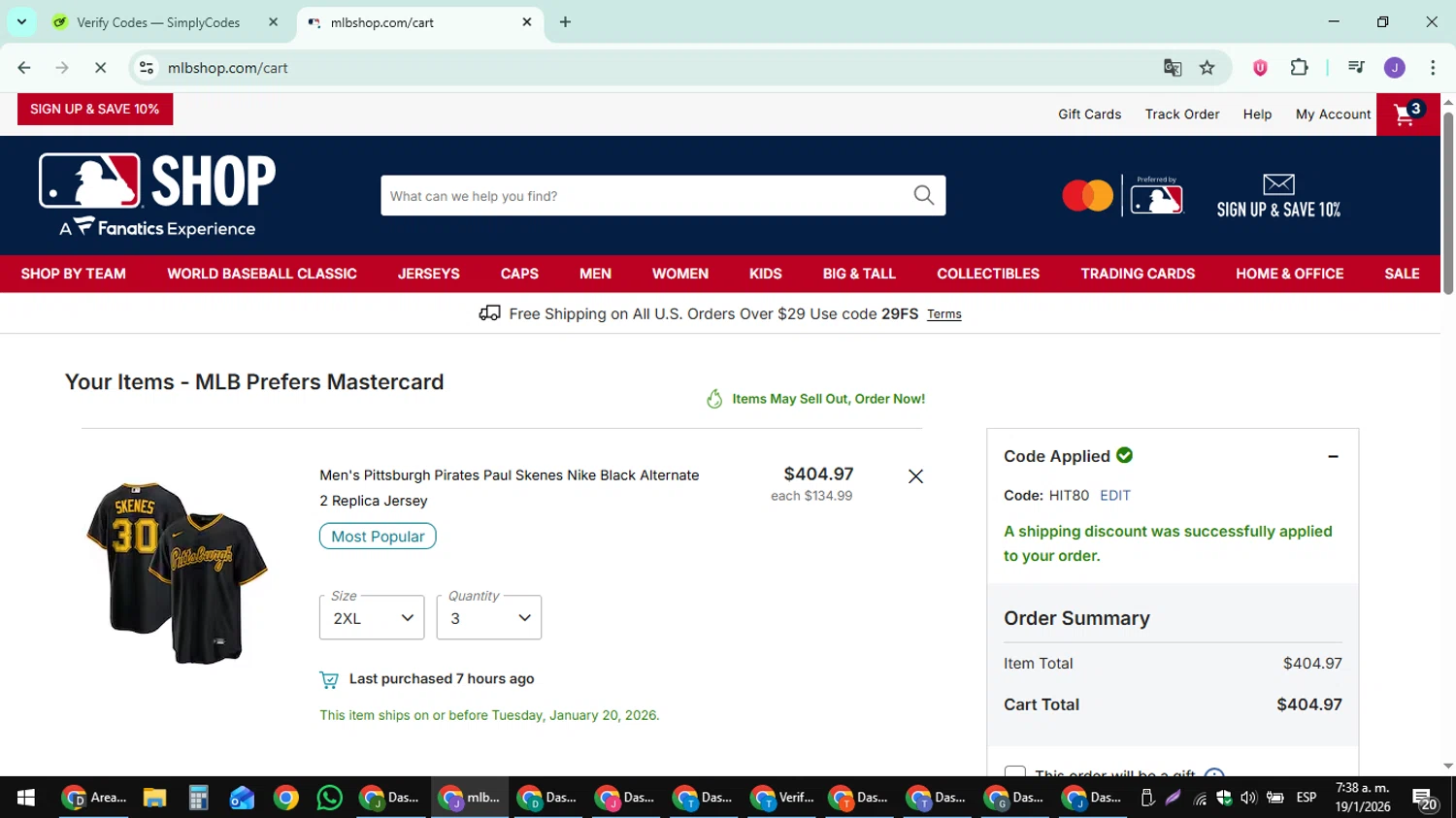Open the Quantity 3 dropdown
This screenshot has width=1456, height=818.
coord(489,618)
